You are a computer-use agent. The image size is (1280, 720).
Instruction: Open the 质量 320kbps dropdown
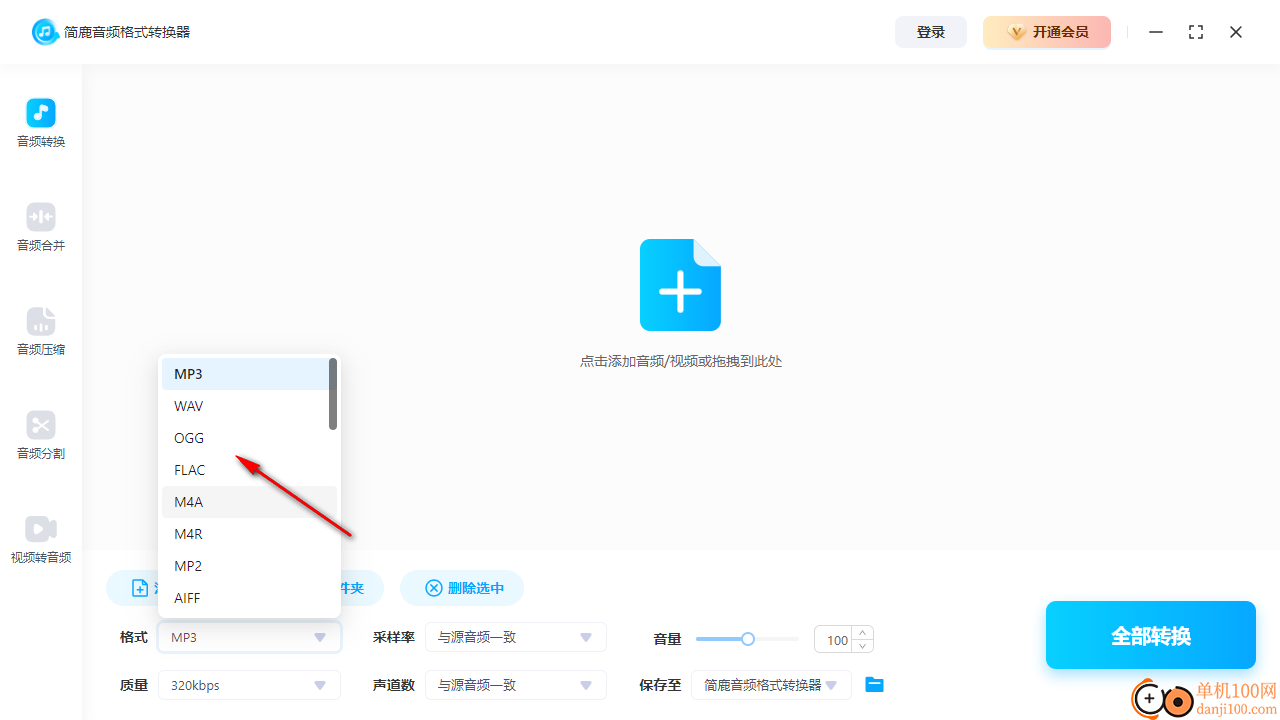[x=249, y=685]
